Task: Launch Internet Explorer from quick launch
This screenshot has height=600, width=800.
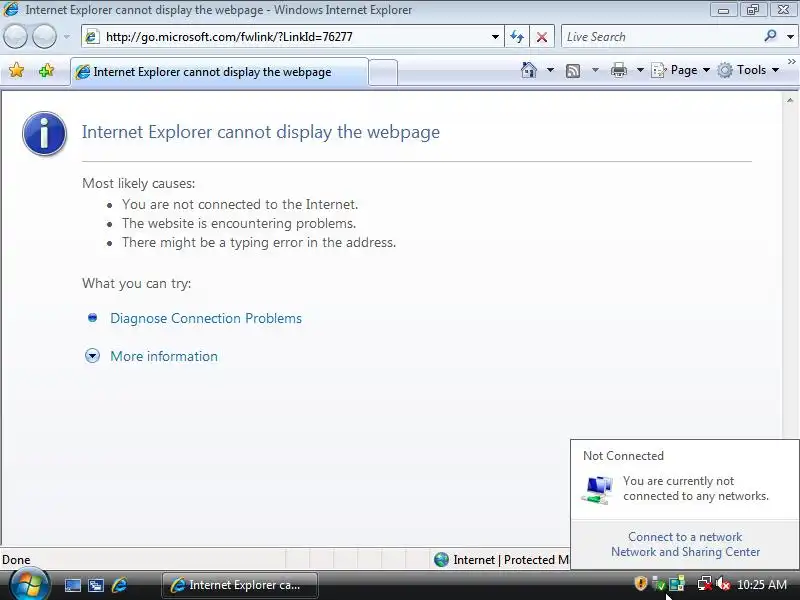Action: [x=119, y=585]
